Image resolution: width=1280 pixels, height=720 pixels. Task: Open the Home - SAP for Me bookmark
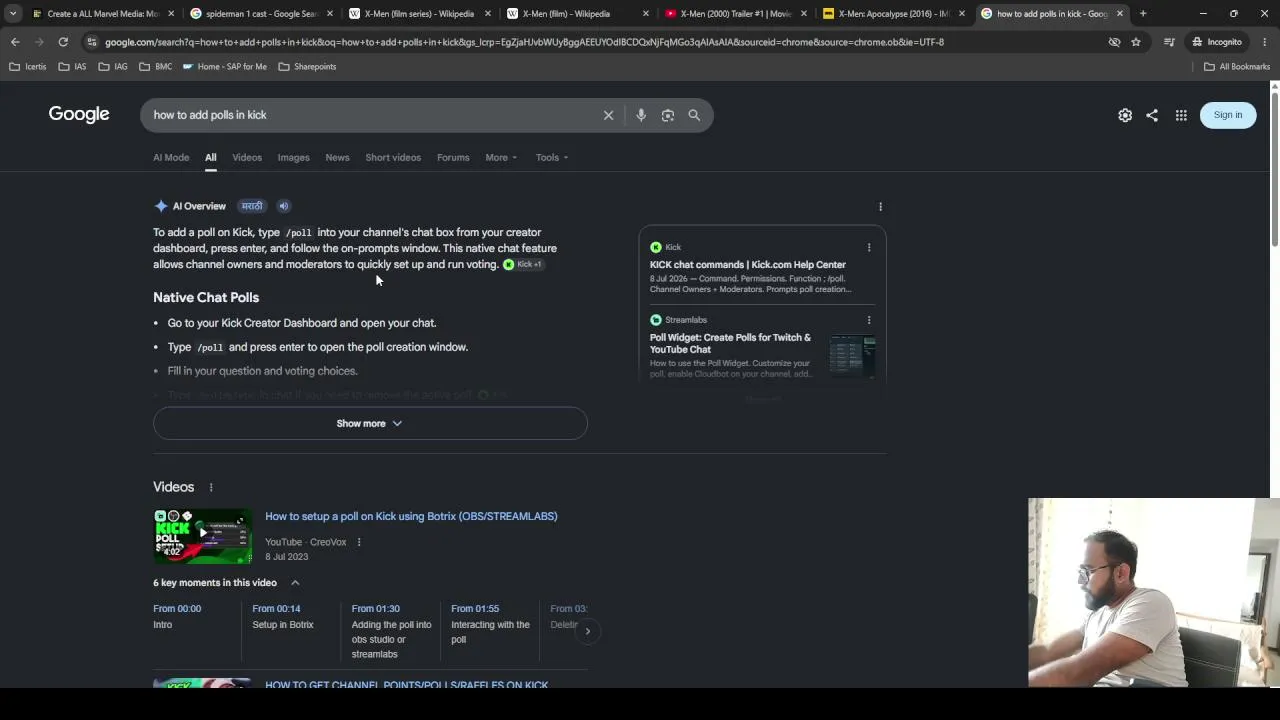coord(224,67)
